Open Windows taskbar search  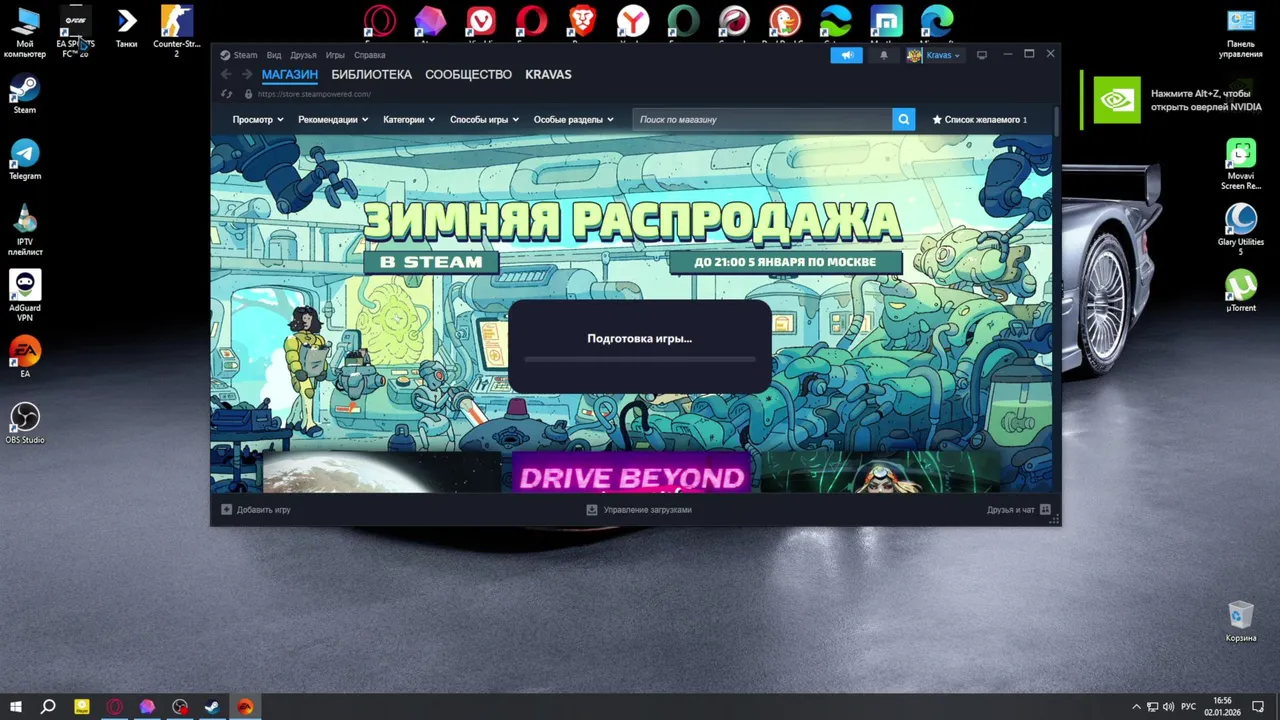48,707
